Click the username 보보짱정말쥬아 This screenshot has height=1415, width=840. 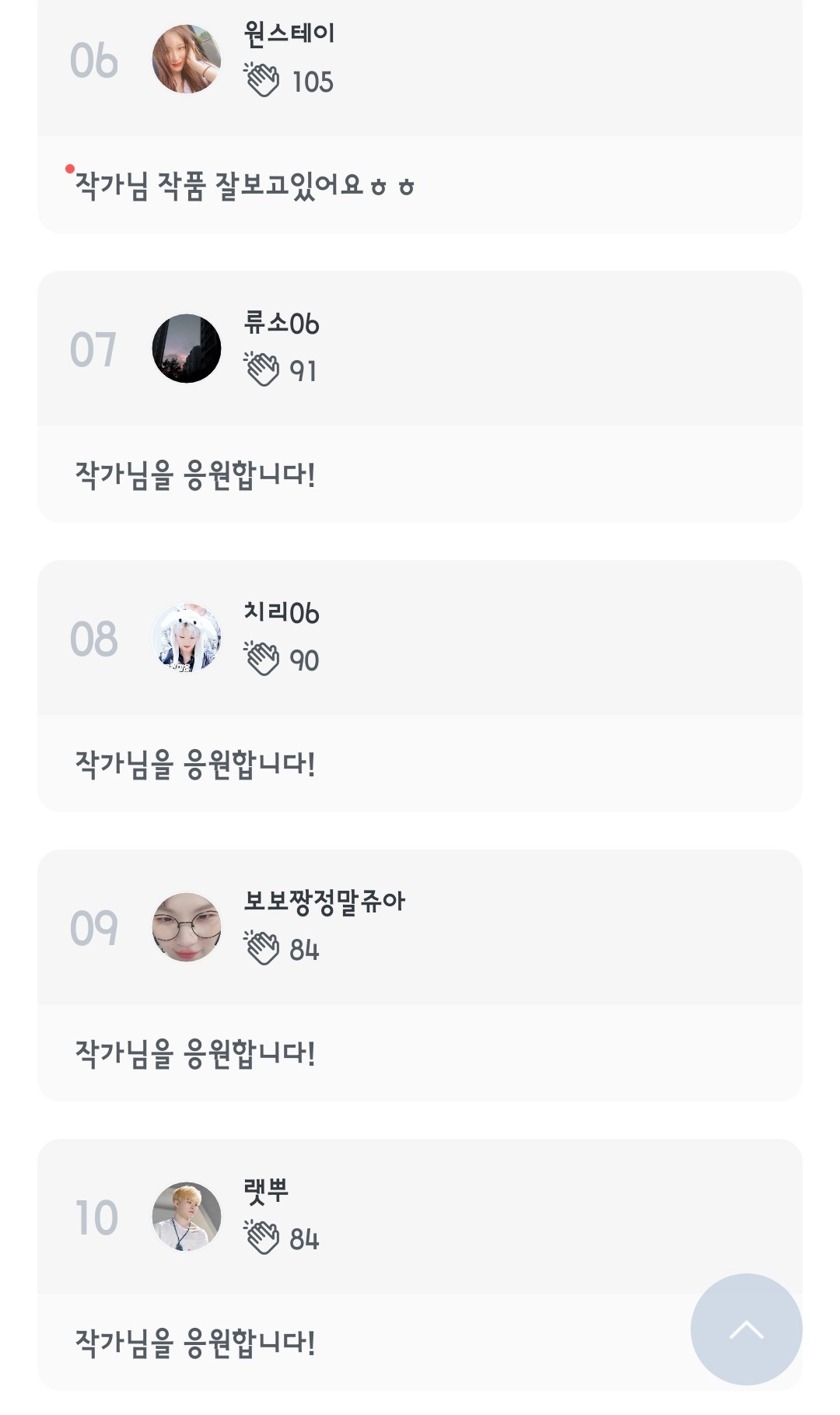(324, 902)
